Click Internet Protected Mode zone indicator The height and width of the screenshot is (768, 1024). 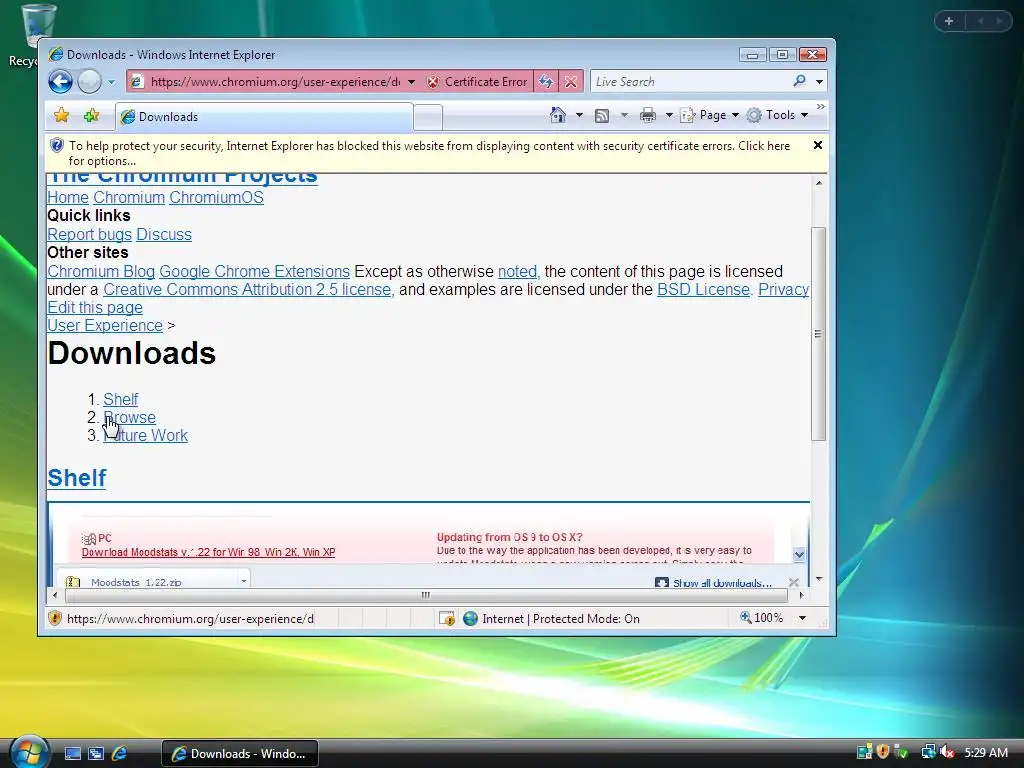[551, 618]
